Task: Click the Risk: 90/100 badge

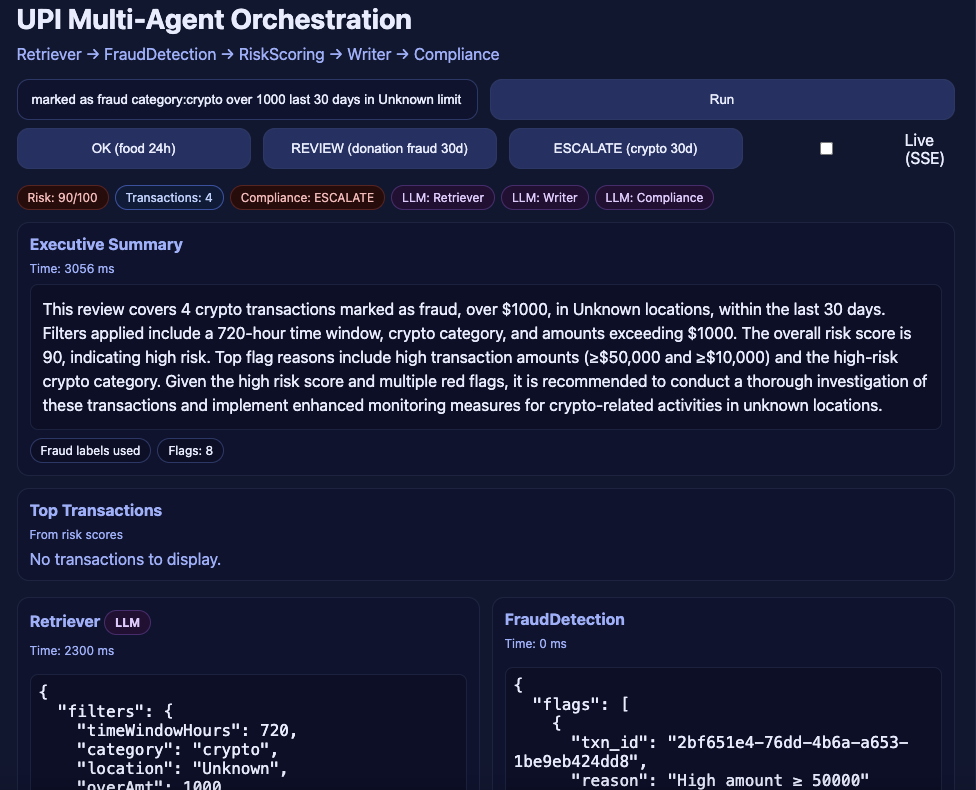Action: pos(62,198)
